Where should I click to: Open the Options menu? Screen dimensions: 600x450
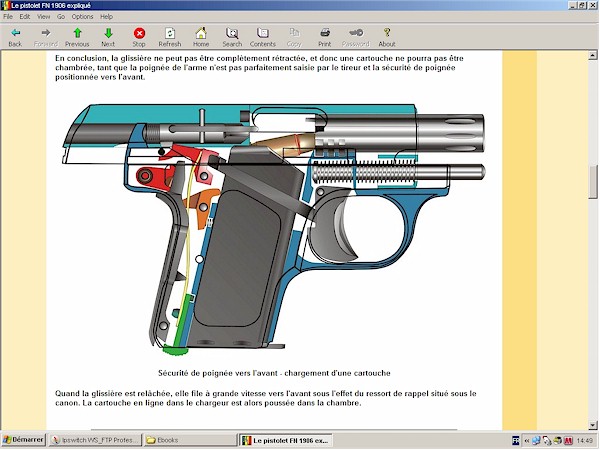click(x=82, y=16)
